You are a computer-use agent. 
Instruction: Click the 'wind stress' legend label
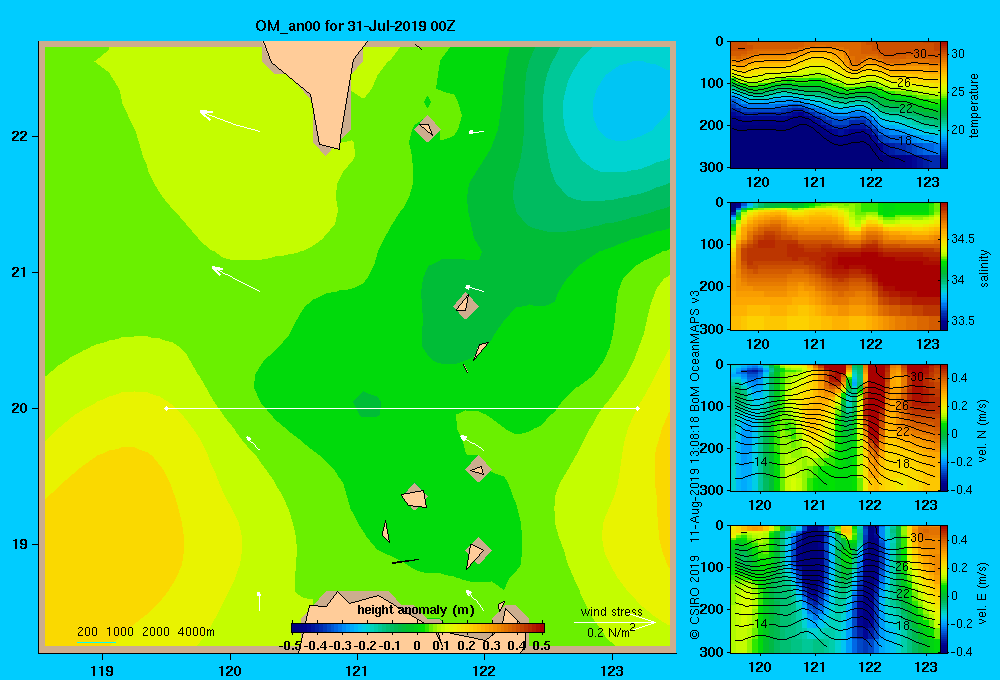[611, 611]
